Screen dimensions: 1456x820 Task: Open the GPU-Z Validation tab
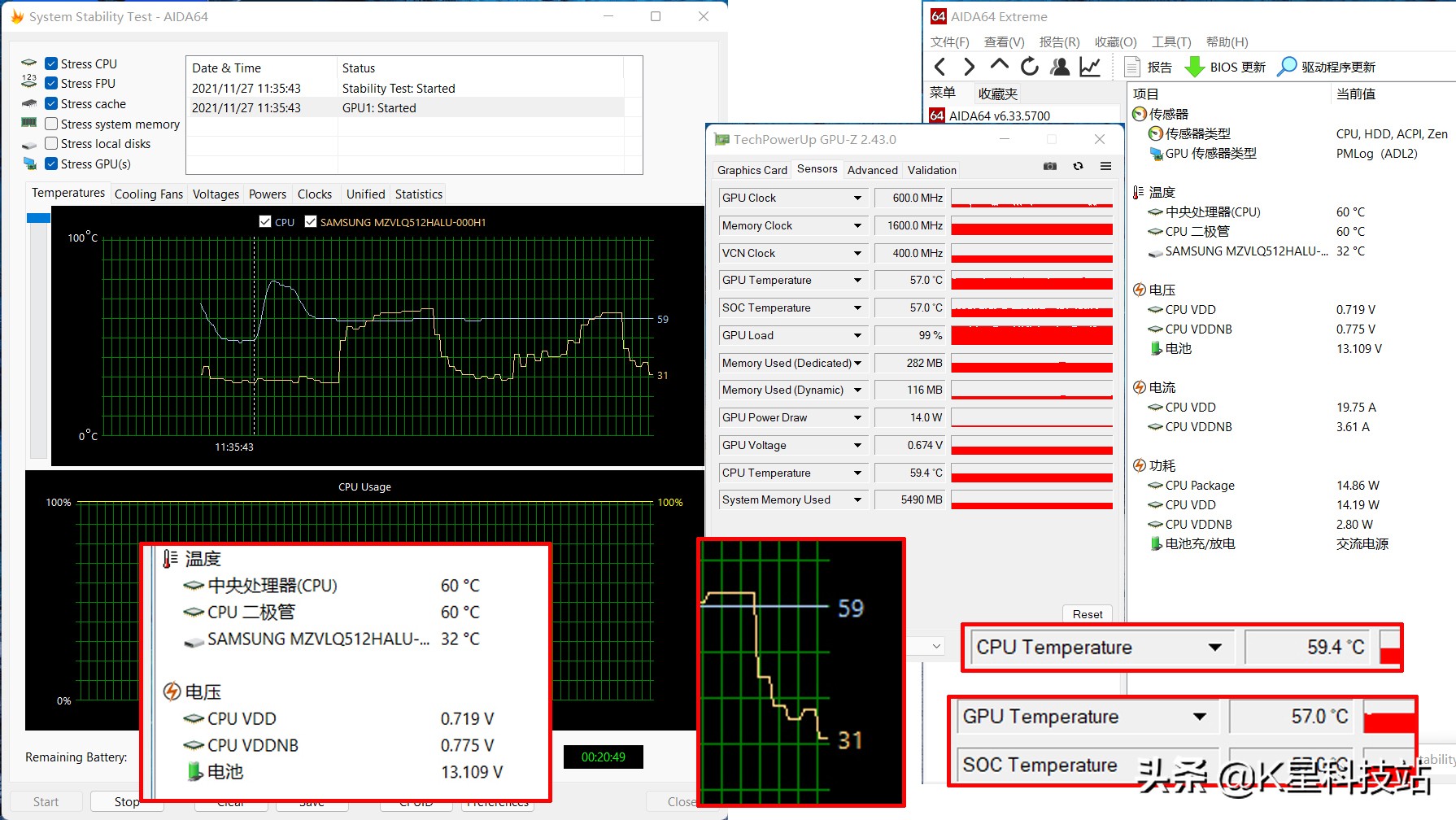[x=931, y=170]
